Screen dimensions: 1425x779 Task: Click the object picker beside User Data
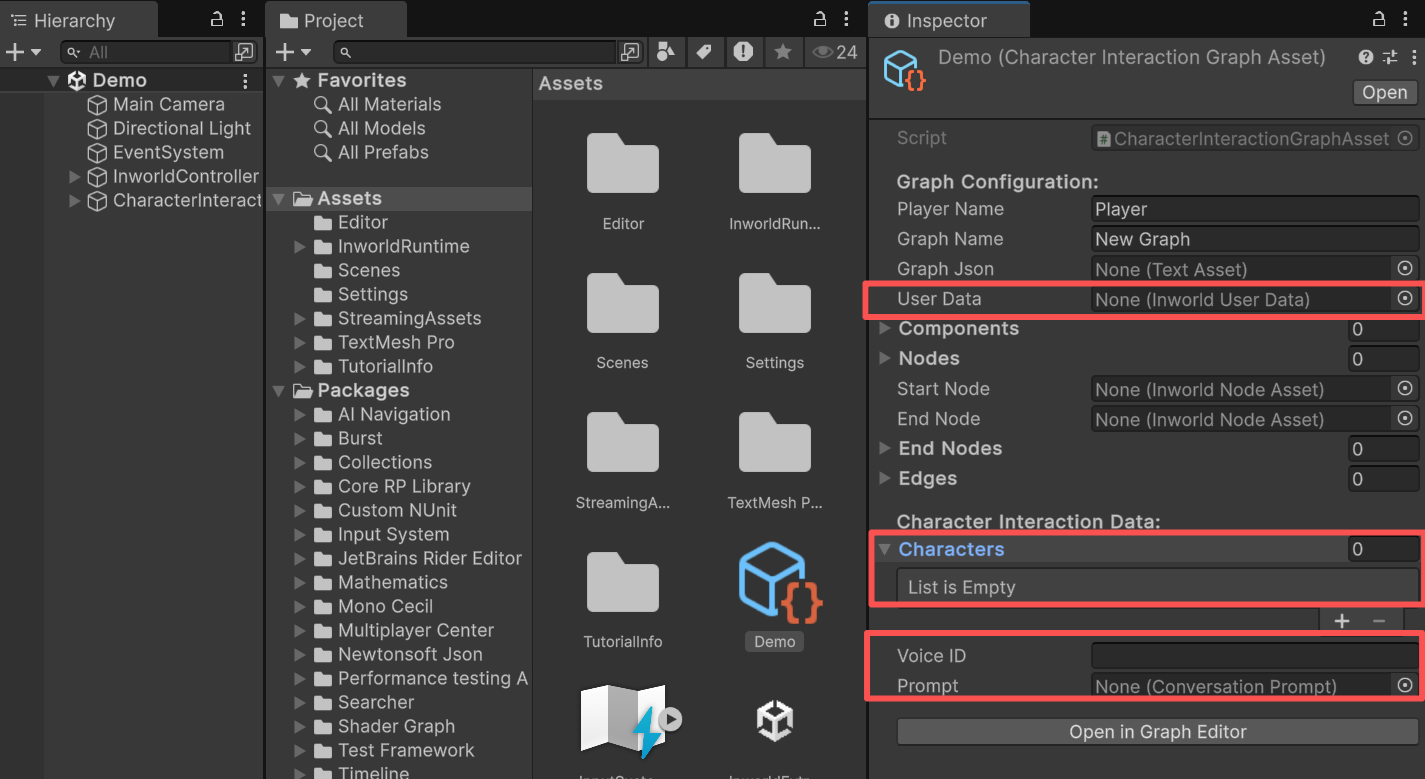click(1405, 298)
